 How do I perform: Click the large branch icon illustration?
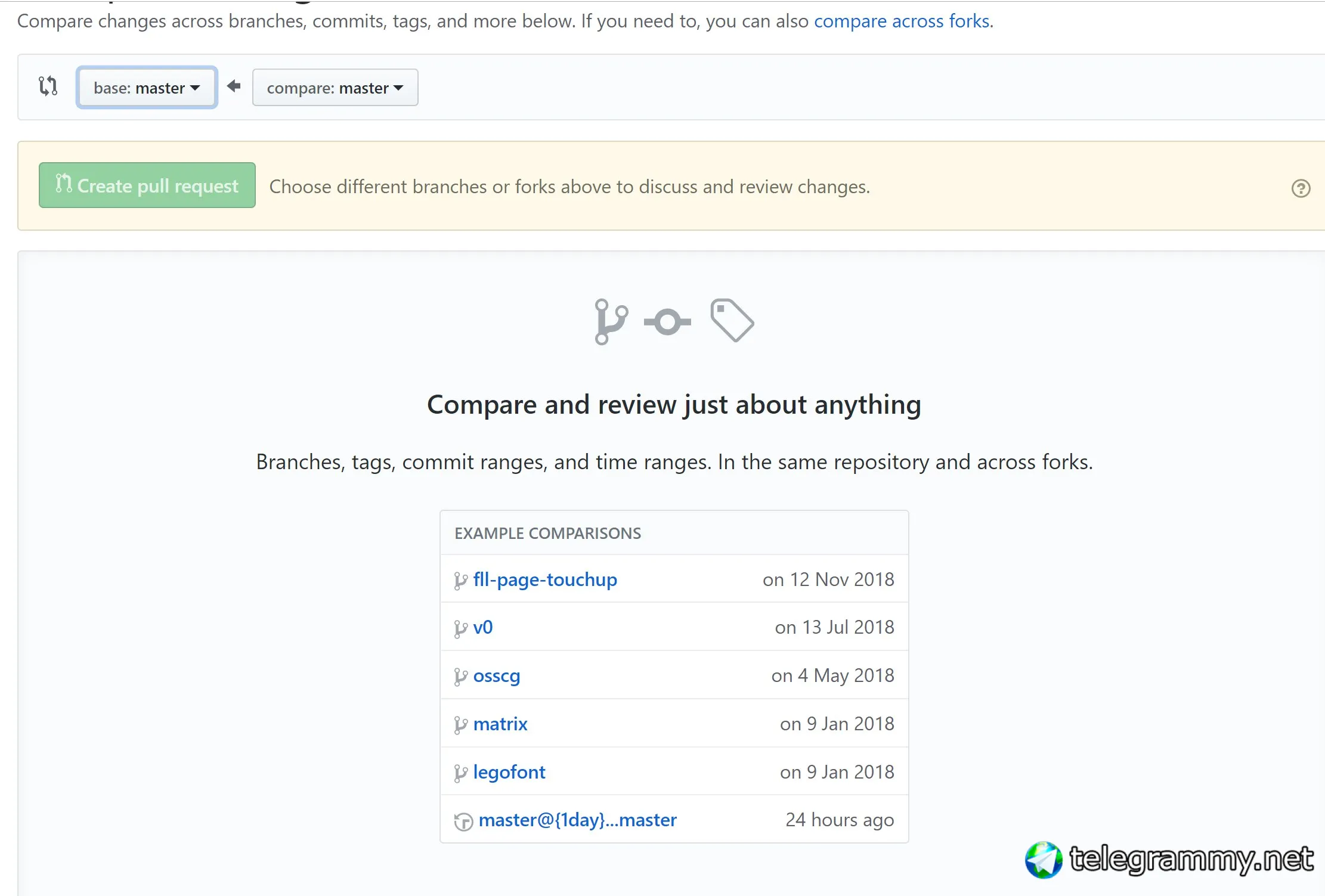coord(611,322)
